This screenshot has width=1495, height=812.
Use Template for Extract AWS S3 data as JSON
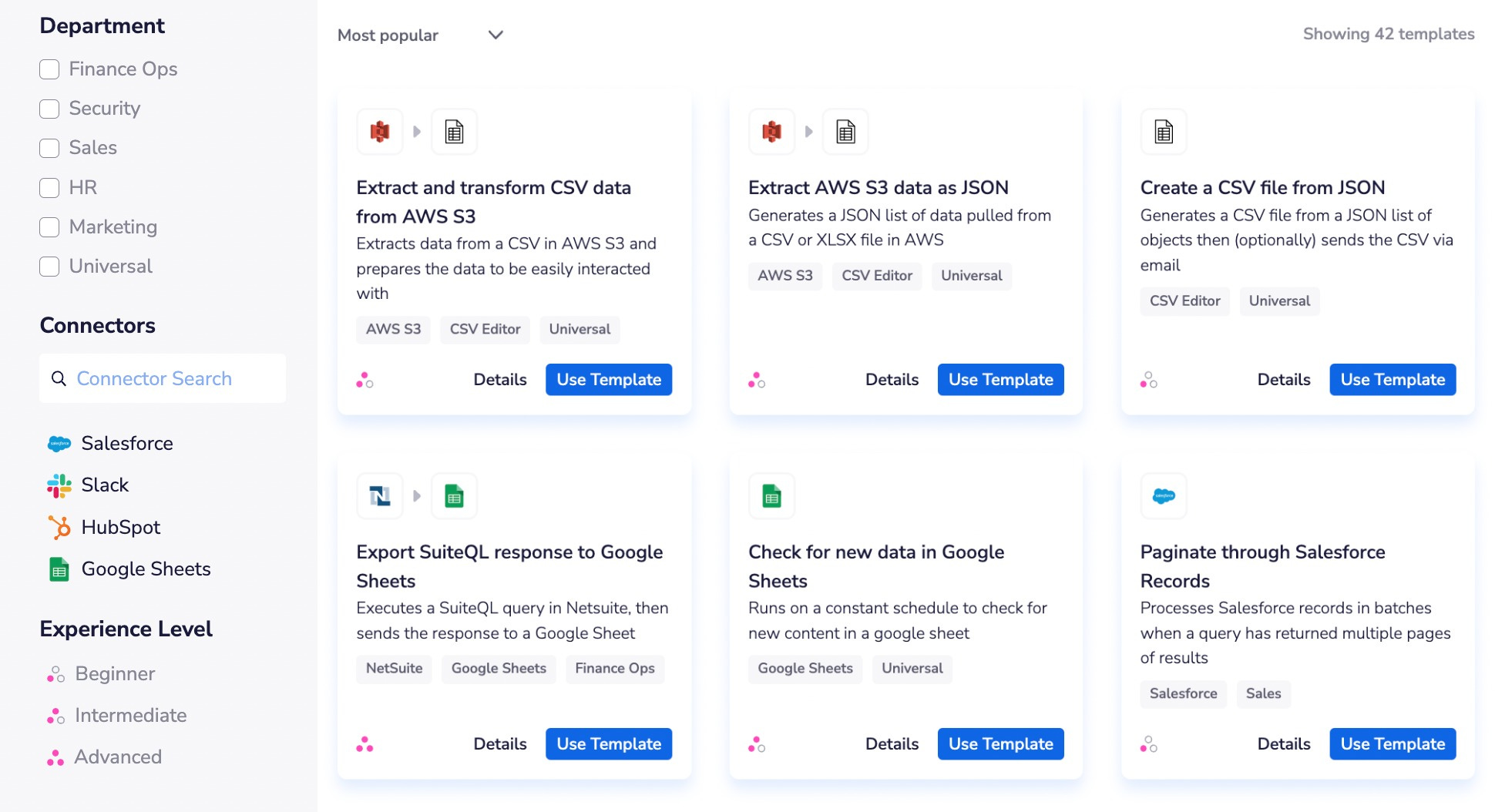(1001, 380)
